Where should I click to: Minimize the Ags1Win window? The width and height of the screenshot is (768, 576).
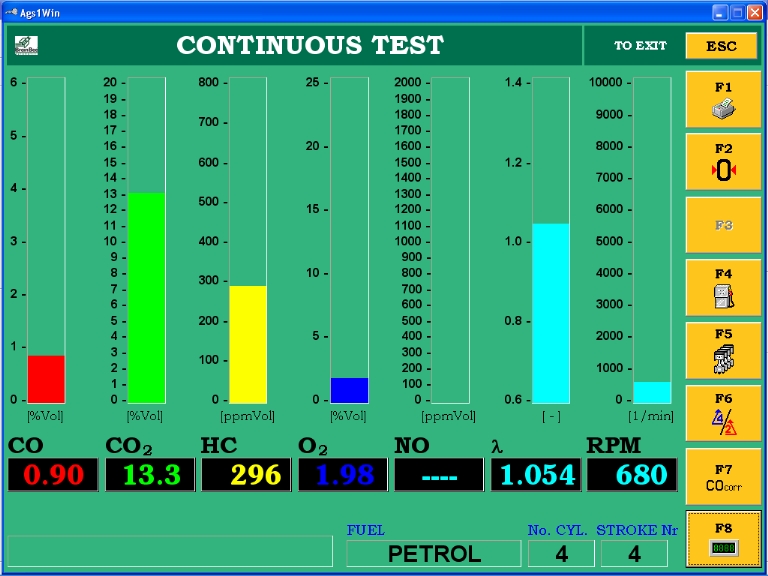[720, 13]
